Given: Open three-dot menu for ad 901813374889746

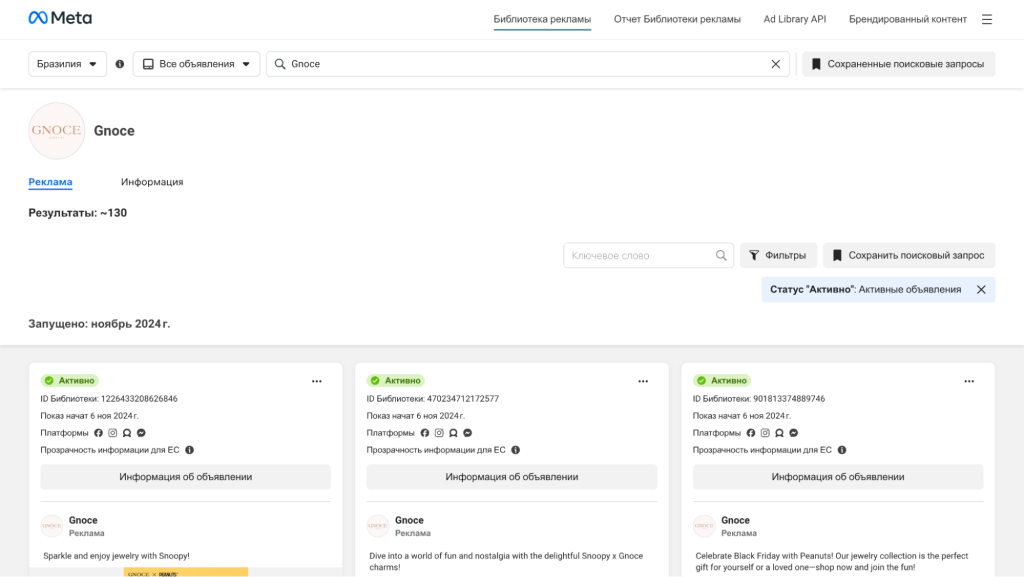Looking at the screenshot, I should pos(969,381).
